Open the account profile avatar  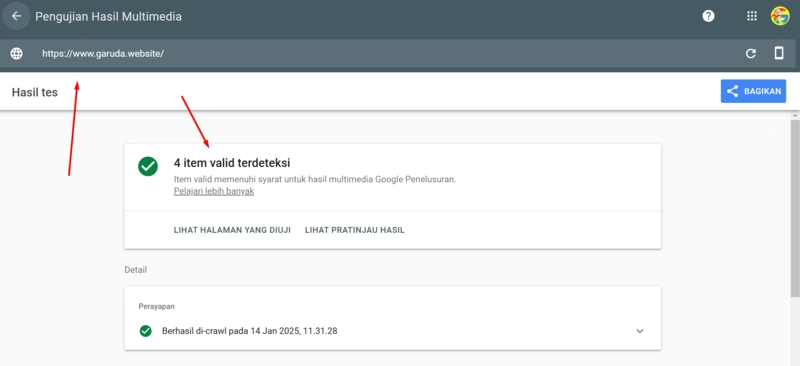(780, 16)
